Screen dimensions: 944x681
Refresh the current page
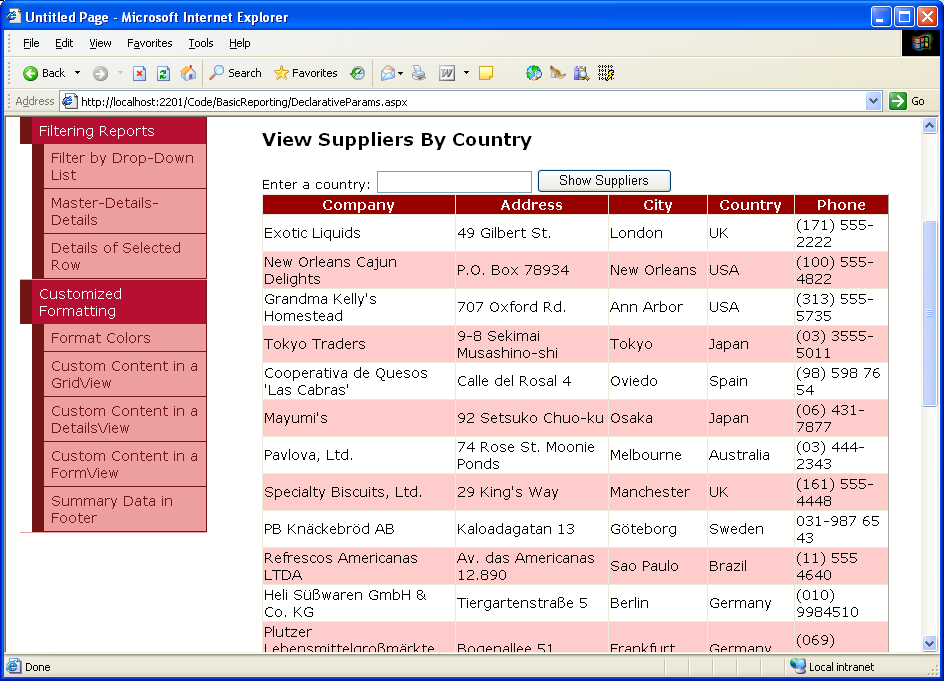(163, 73)
